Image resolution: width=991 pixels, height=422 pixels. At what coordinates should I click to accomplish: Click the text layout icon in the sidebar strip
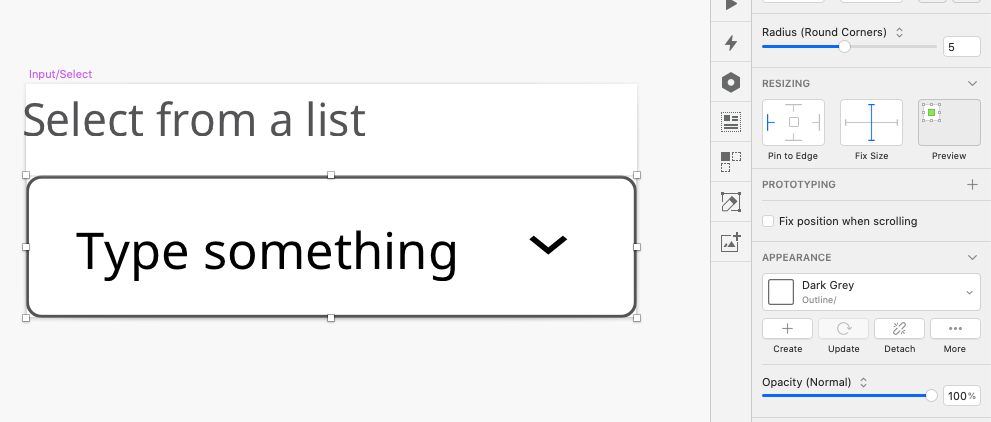[731, 122]
